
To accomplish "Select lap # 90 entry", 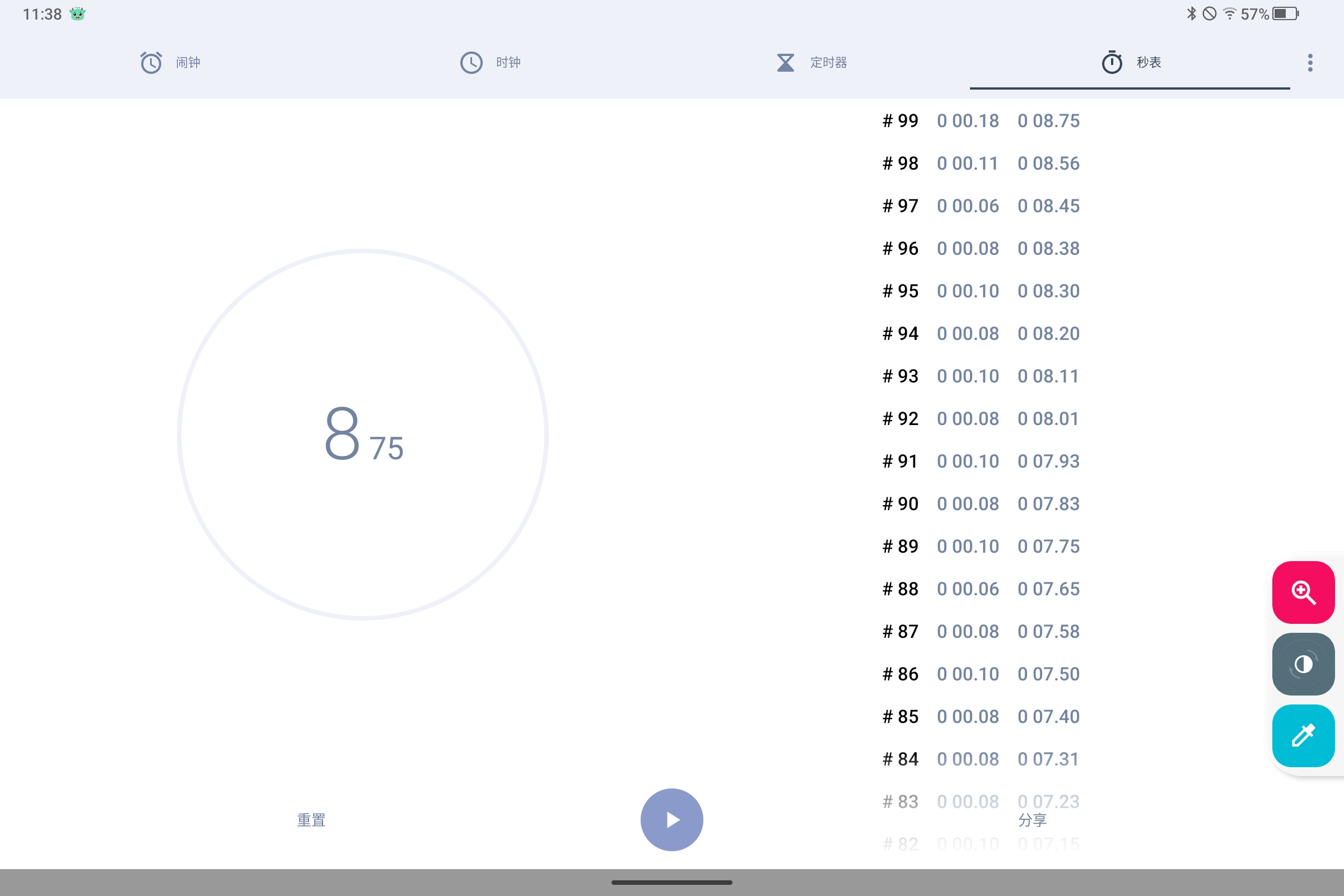I will [x=981, y=503].
